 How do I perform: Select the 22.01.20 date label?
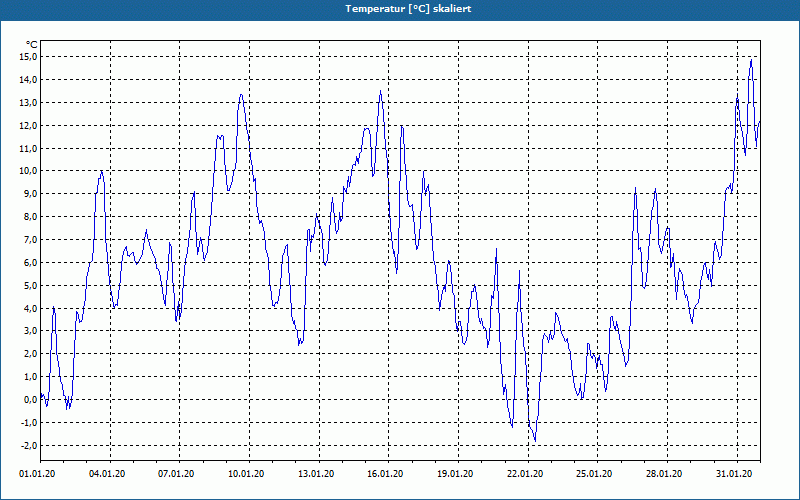(525, 474)
